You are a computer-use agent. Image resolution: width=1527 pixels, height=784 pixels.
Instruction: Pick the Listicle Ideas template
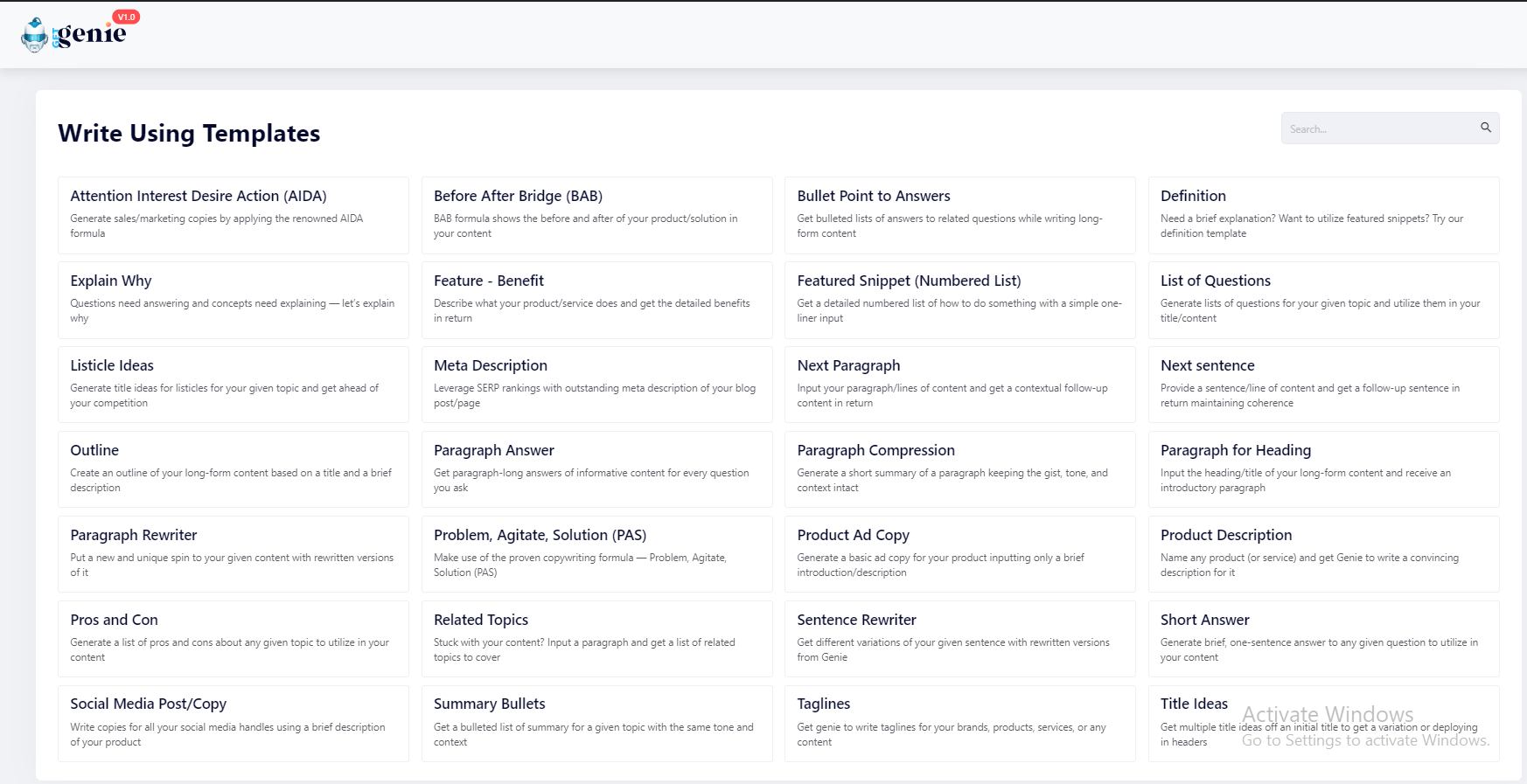[x=233, y=385]
